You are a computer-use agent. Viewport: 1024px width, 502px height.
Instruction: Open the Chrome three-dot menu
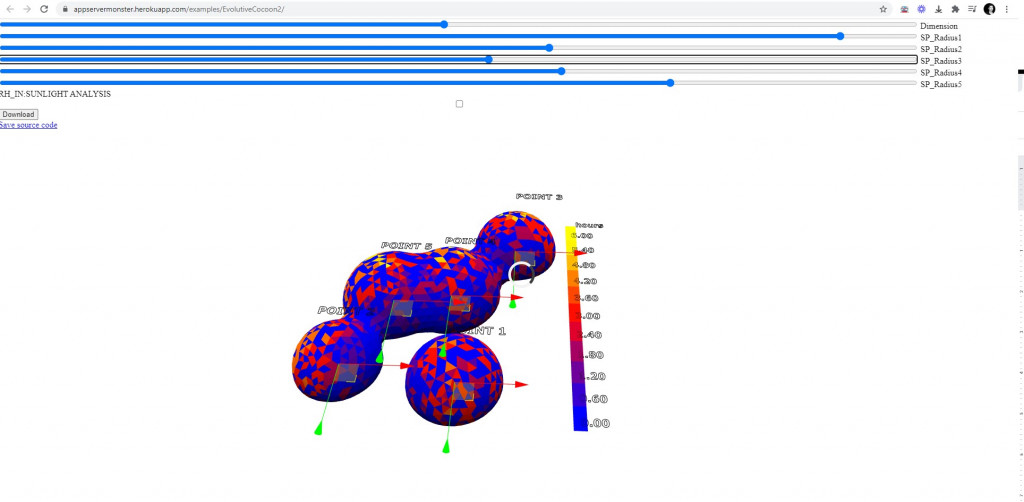[x=1007, y=8]
